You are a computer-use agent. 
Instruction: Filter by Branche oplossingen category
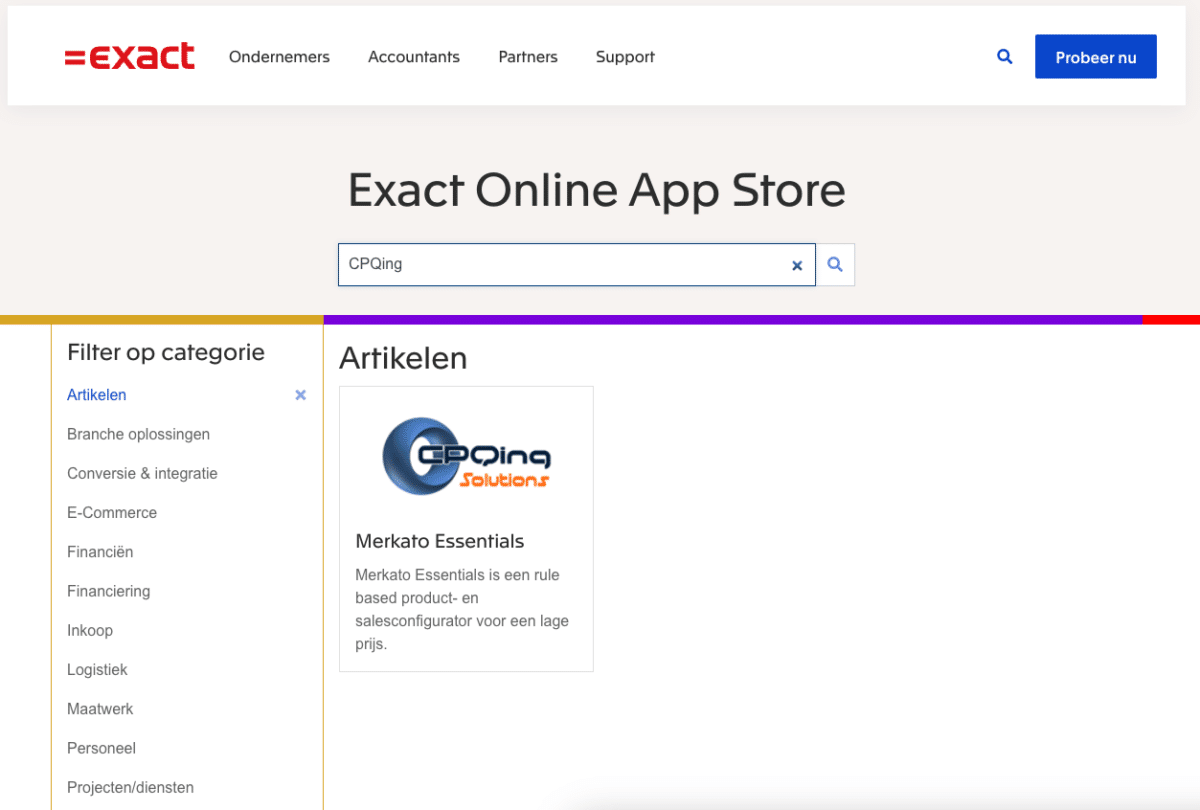click(138, 434)
